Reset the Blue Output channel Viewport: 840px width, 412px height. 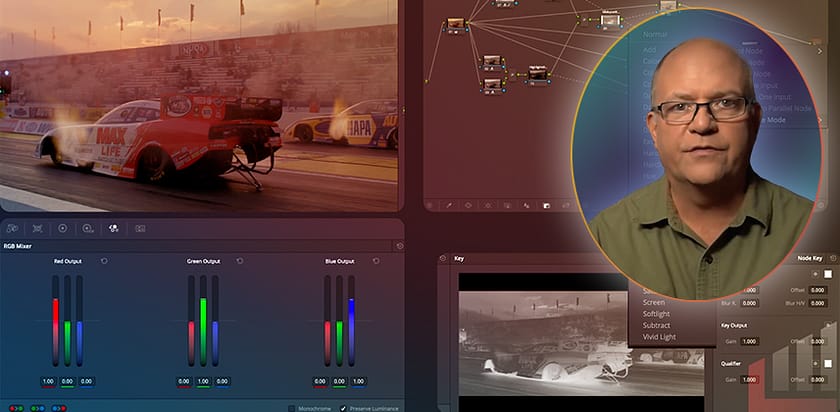[376, 261]
